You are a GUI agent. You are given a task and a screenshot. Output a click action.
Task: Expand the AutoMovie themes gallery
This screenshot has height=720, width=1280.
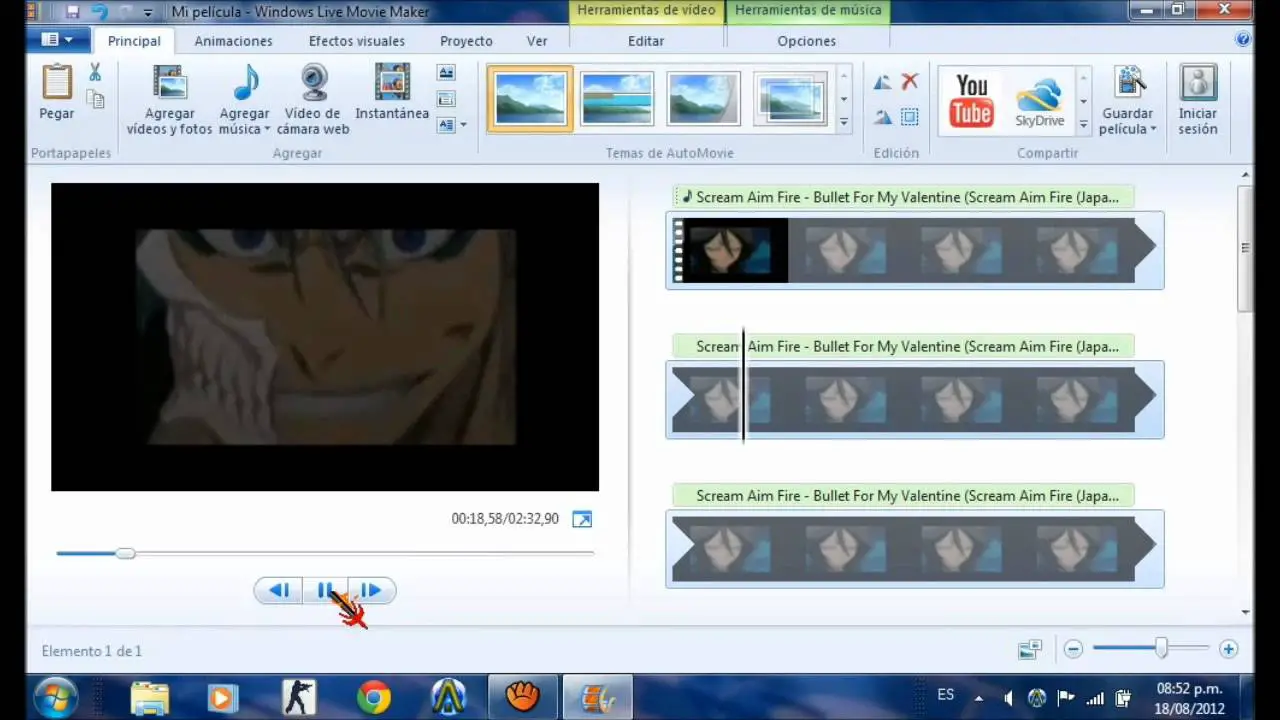click(x=844, y=122)
